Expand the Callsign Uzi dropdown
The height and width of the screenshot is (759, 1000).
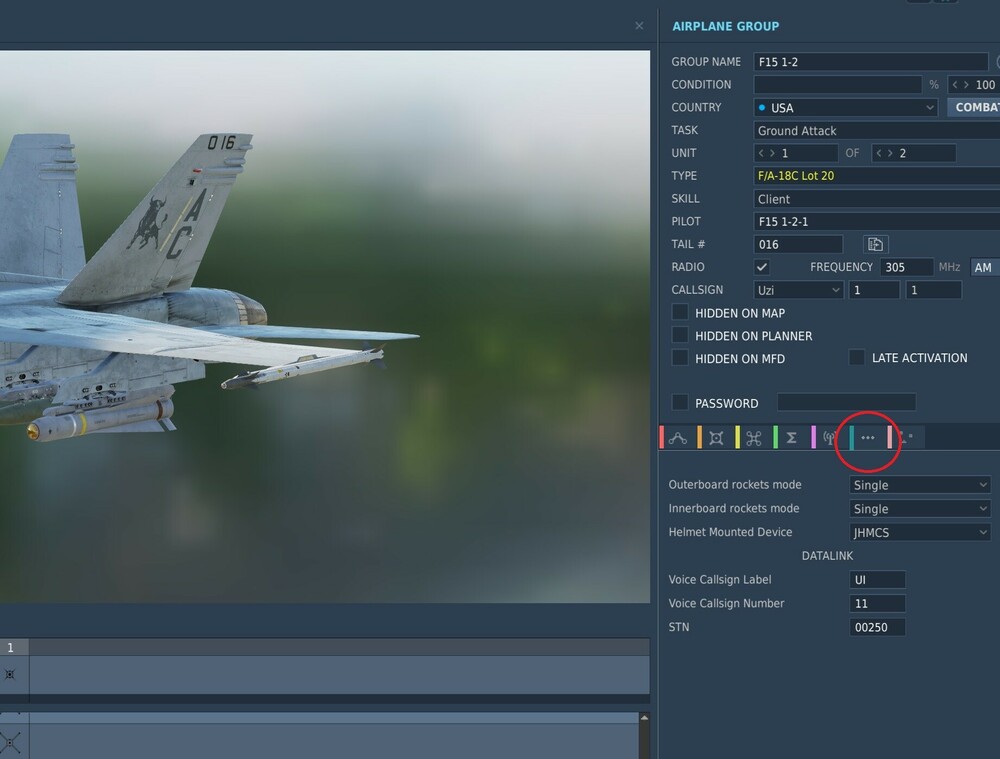coord(798,290)
